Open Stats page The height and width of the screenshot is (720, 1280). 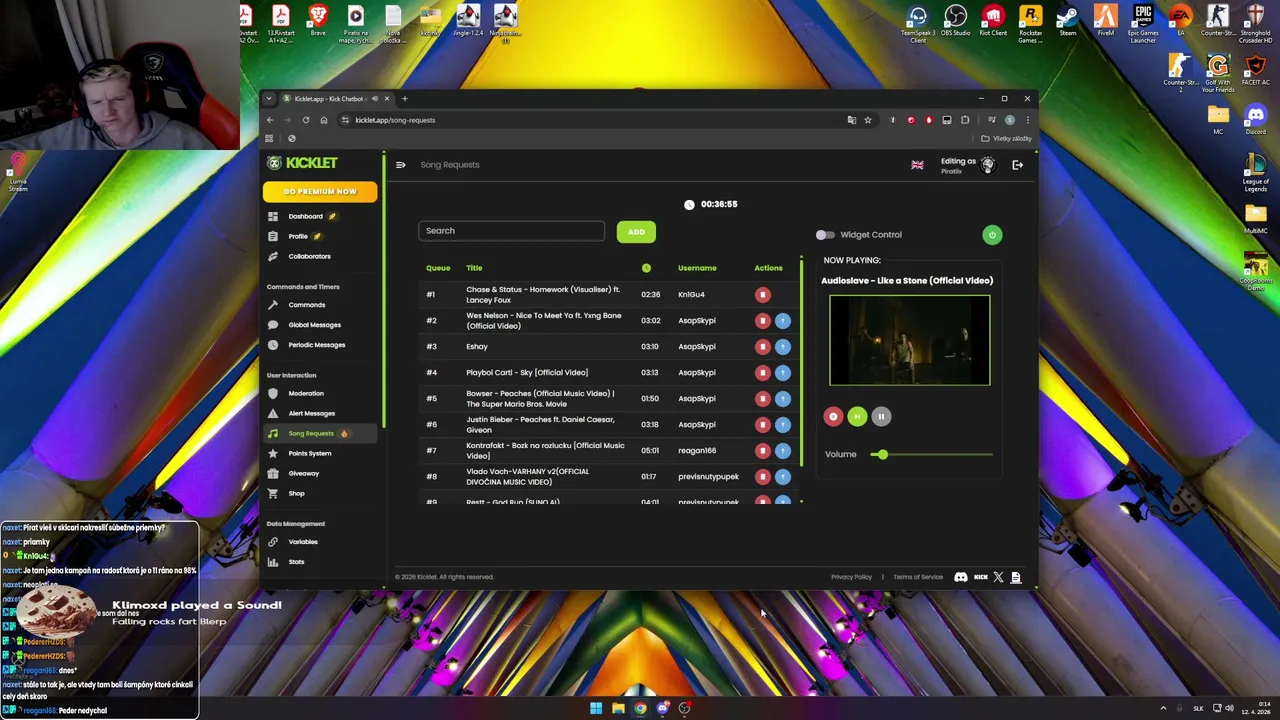(296, 562)
